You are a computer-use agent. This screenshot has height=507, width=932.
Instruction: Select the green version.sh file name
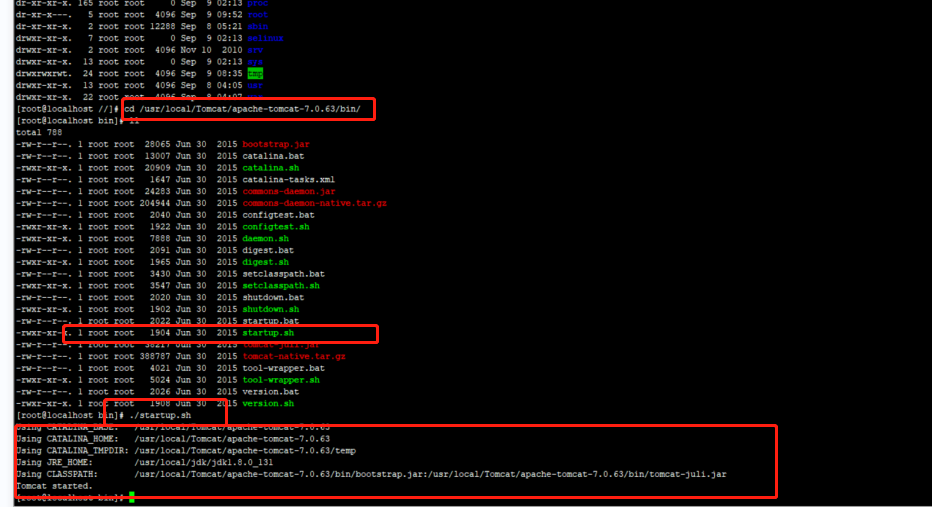[268, 404]
